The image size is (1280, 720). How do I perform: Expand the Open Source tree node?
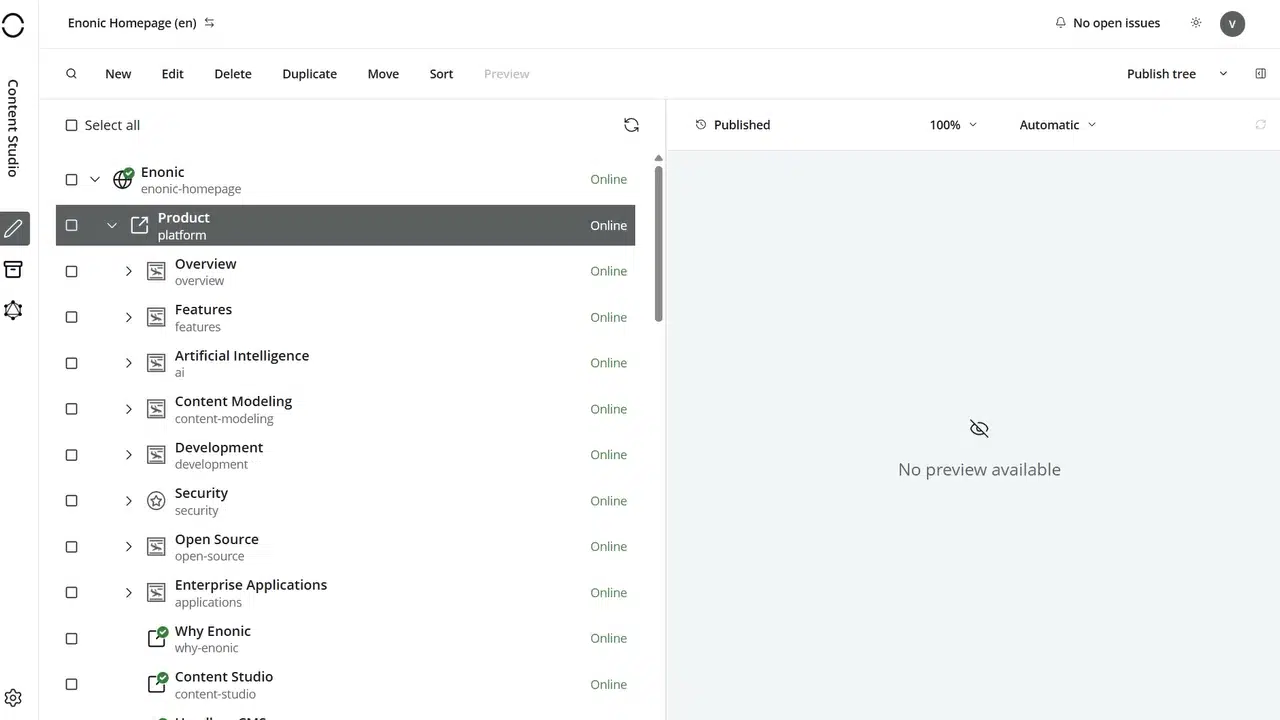click(x=128, y=547)
